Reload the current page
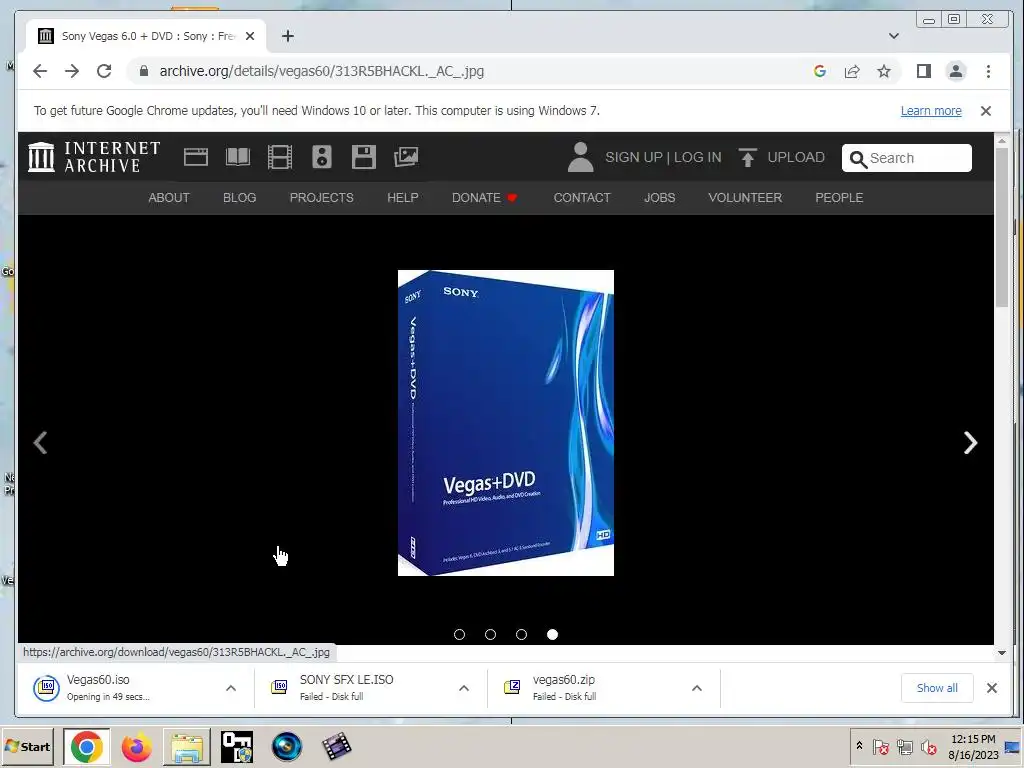 click(104, 71)
